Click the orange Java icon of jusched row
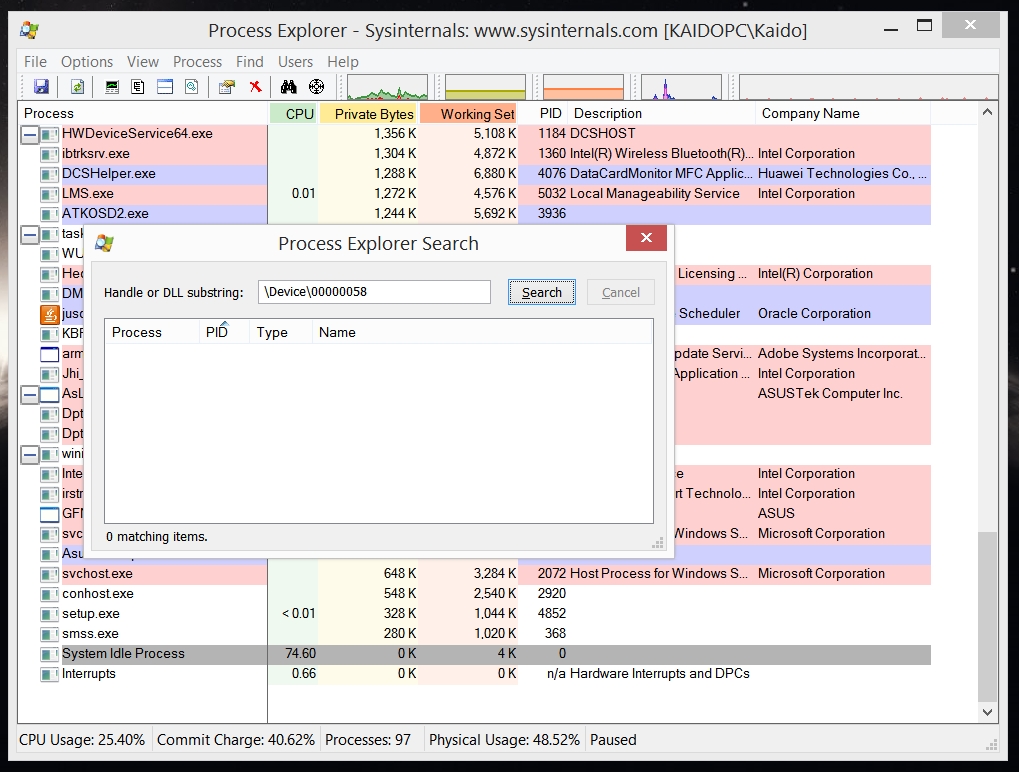The width and height of the screenshot is (1019, 772). [50, 314]
